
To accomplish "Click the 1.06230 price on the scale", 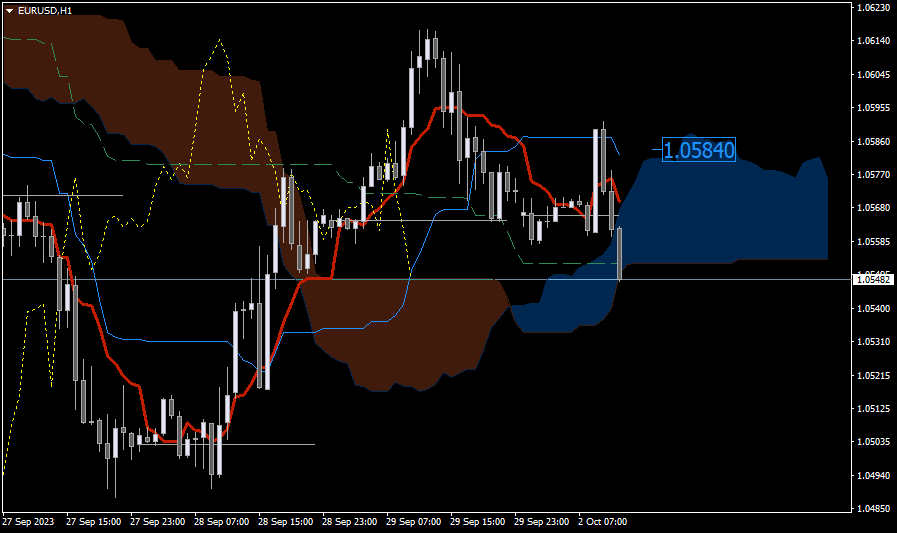I will pos(873,7).
